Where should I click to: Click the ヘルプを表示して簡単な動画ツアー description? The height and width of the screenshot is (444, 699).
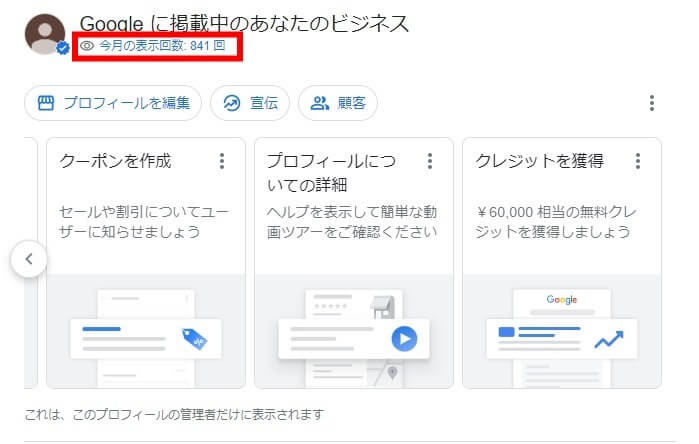click(352, 222)
